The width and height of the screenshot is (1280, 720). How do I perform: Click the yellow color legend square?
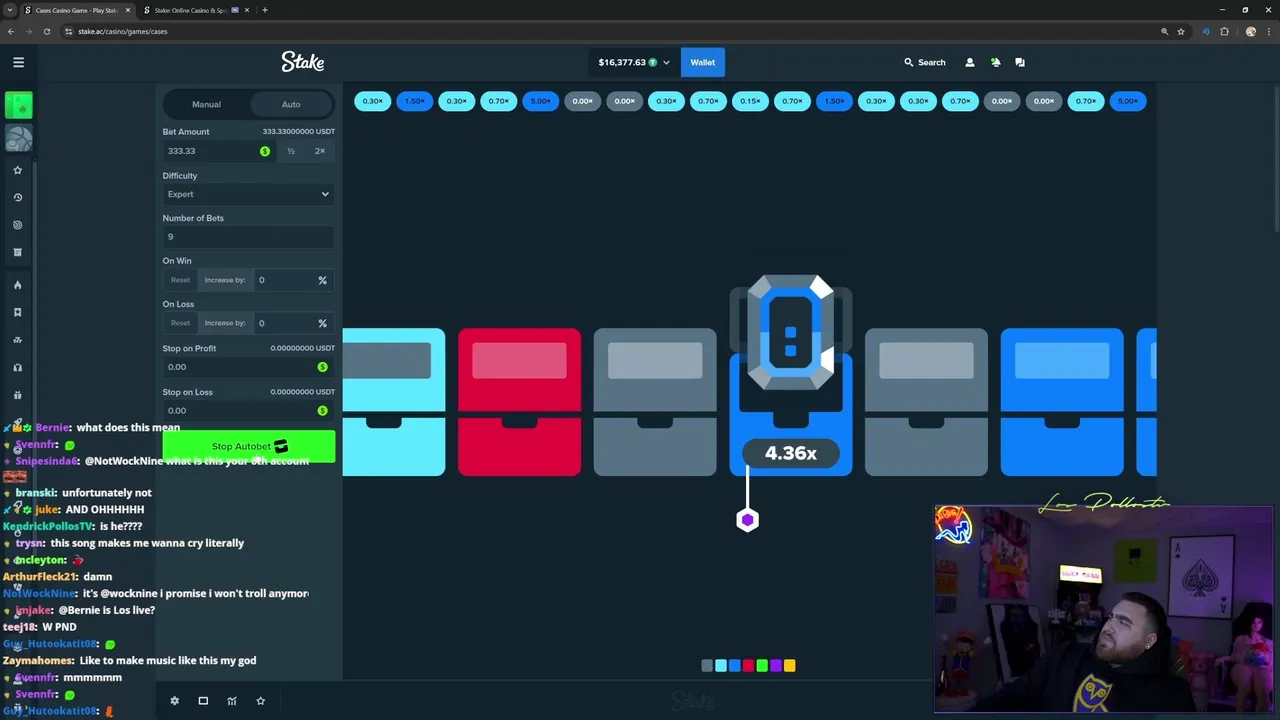pyautogui.click(x=790, y=666)
